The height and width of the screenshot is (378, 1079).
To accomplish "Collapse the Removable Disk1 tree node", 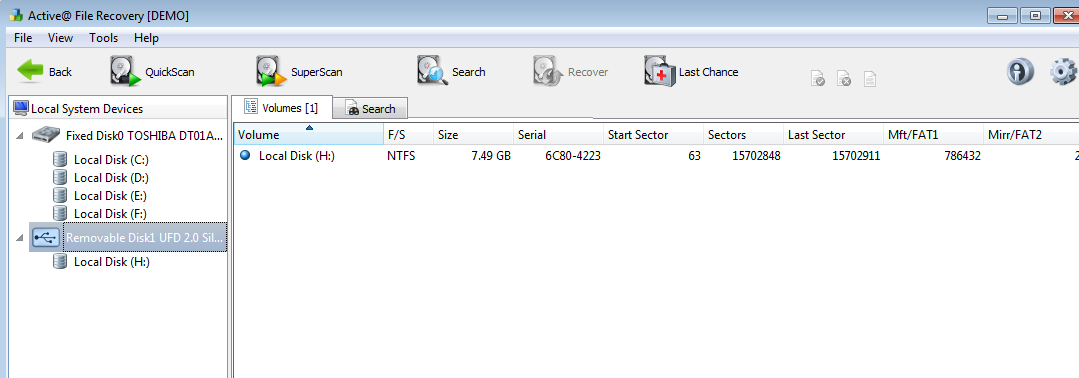I will coord(19,238).
